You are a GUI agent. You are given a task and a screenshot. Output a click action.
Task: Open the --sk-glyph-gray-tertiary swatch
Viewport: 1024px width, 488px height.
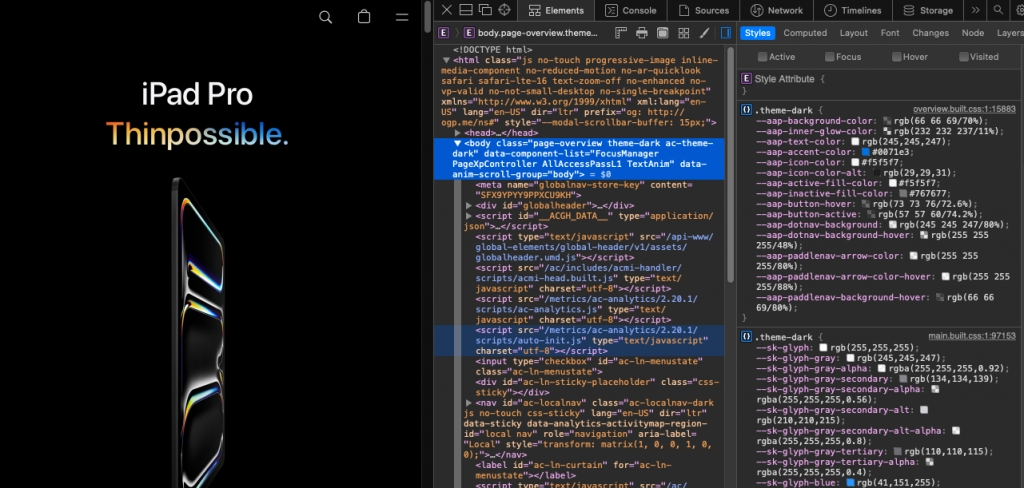pos(897,451)
